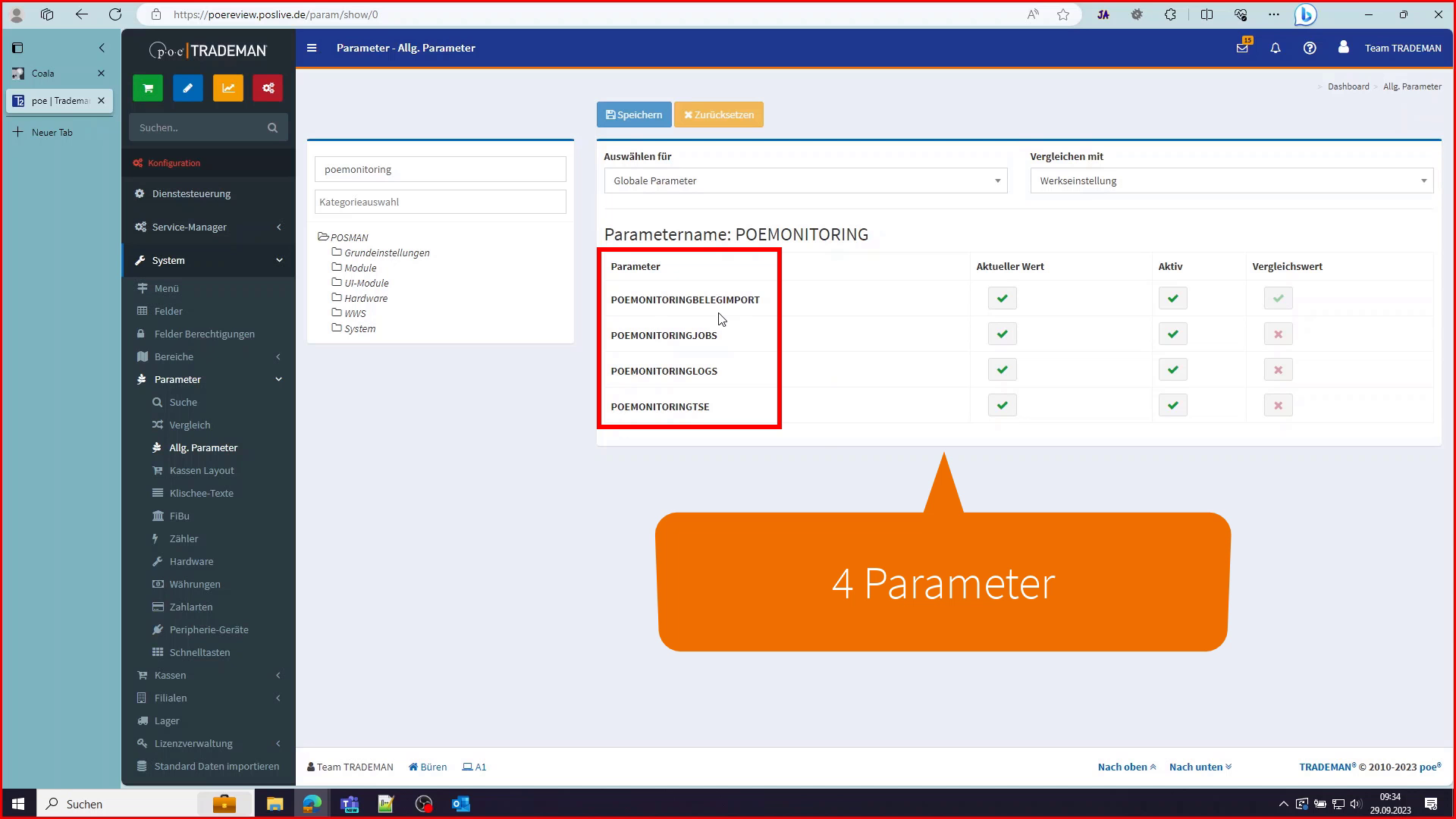
Task: Expand the Service-Manager menu
Action: [209, 227]
